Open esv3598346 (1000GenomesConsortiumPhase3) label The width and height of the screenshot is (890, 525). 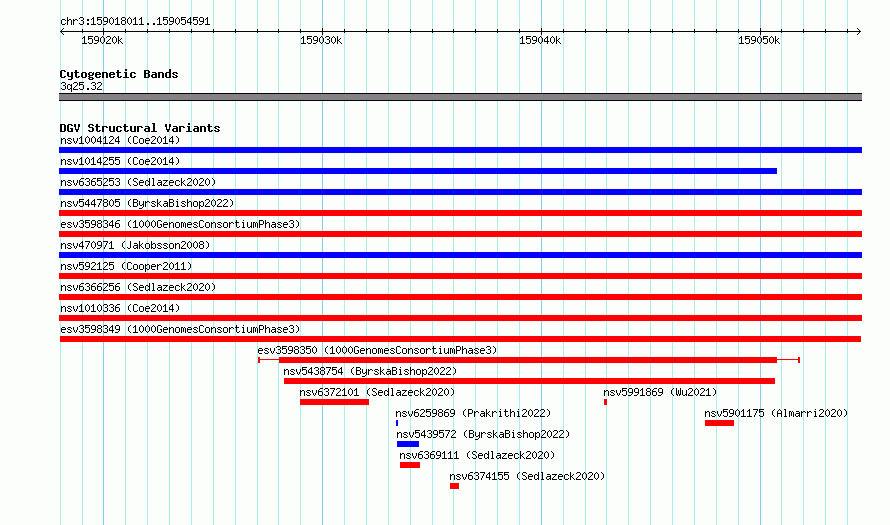pyautogui.click(x=180, y=224)
